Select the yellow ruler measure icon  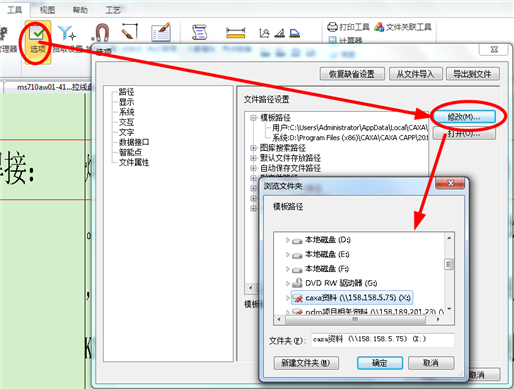[235, 33]
